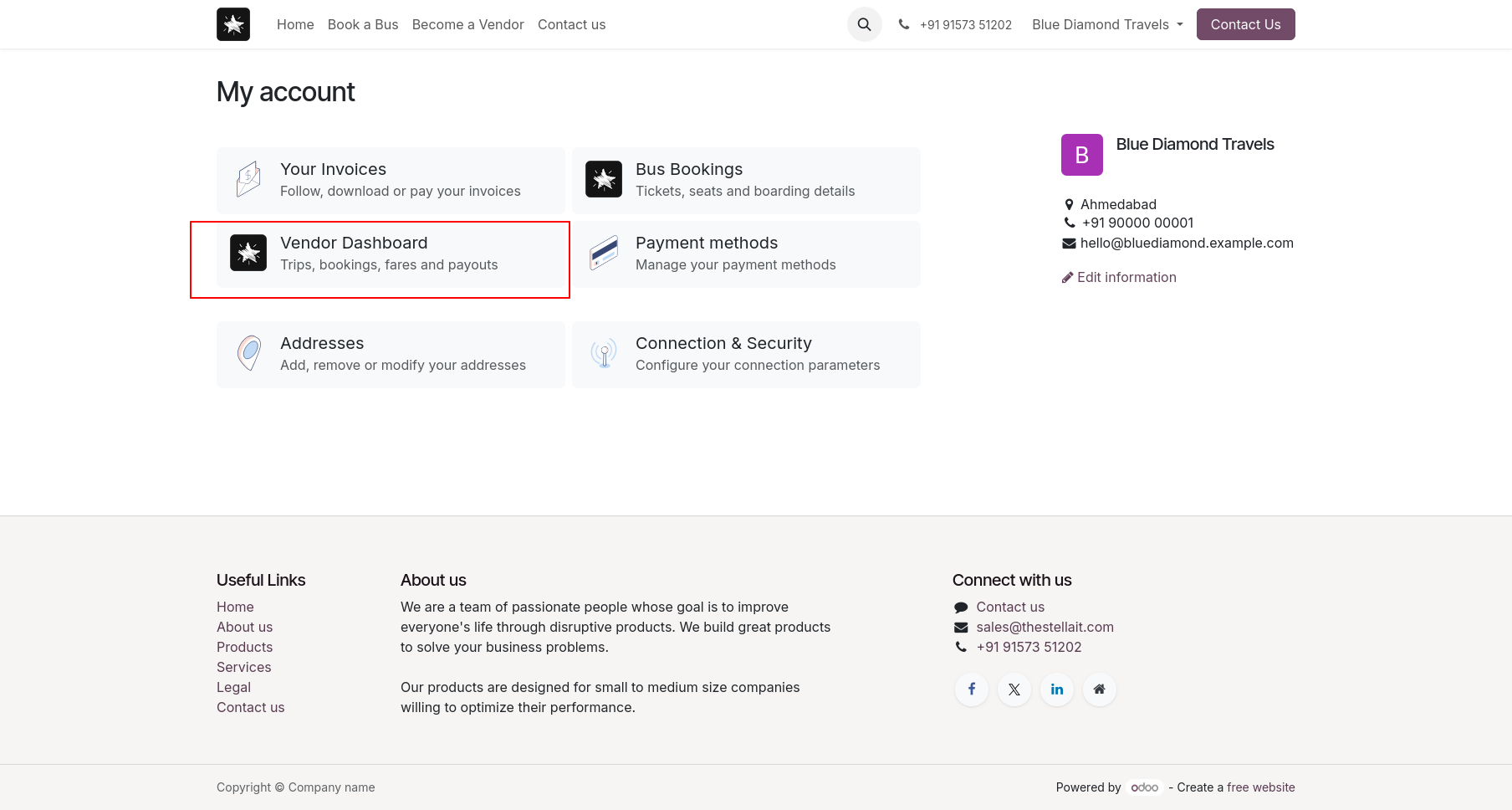The height and width of the screenshot is (810, 1512).
Task: Open the Facebook social icon
Action: [x=972, y=690]
